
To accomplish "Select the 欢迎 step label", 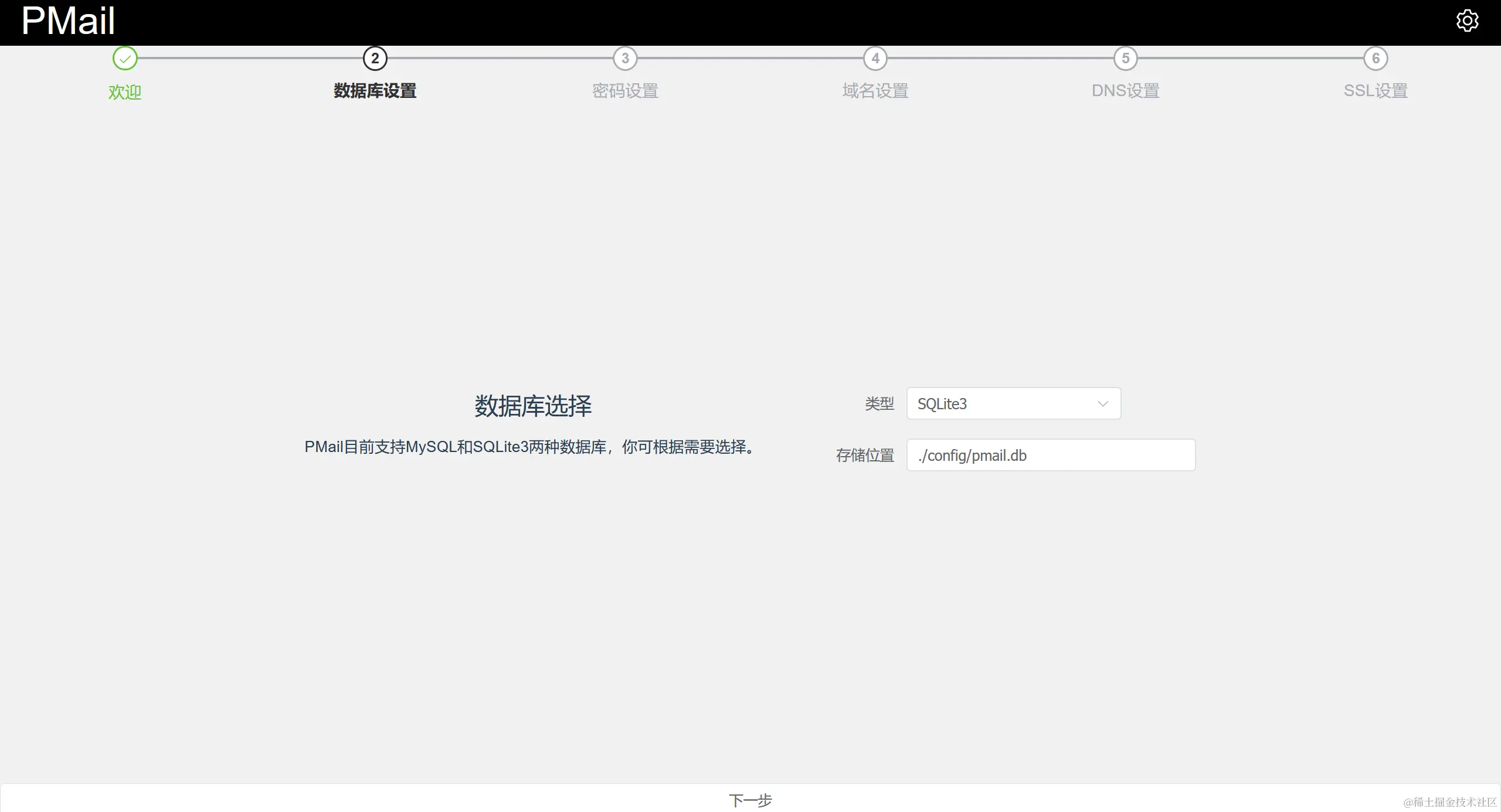I will coord(125,92).
